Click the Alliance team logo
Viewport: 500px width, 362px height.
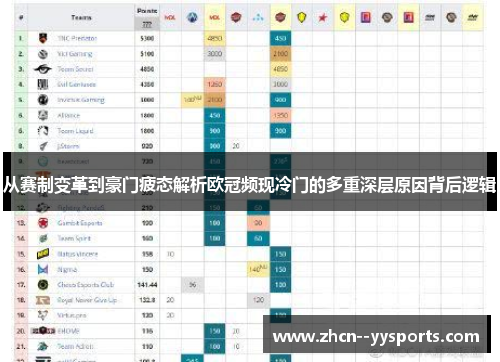tap(43, 115)
